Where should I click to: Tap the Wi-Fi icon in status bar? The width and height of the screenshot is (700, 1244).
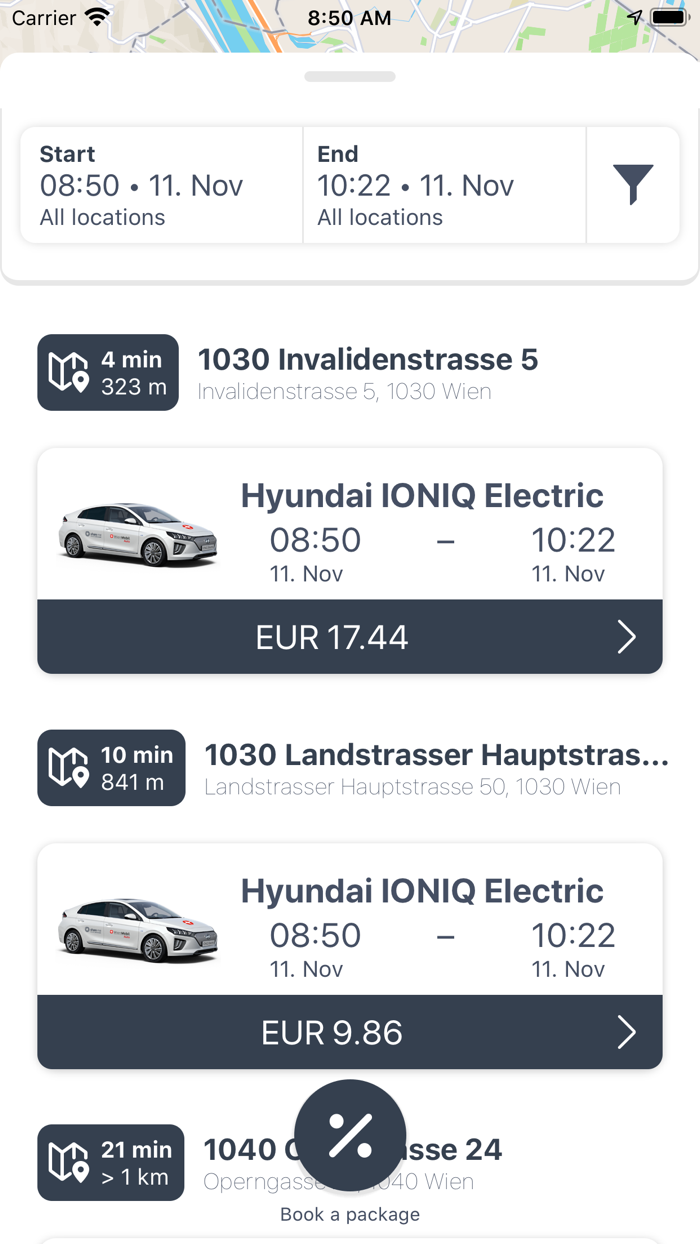click(97, 18)
